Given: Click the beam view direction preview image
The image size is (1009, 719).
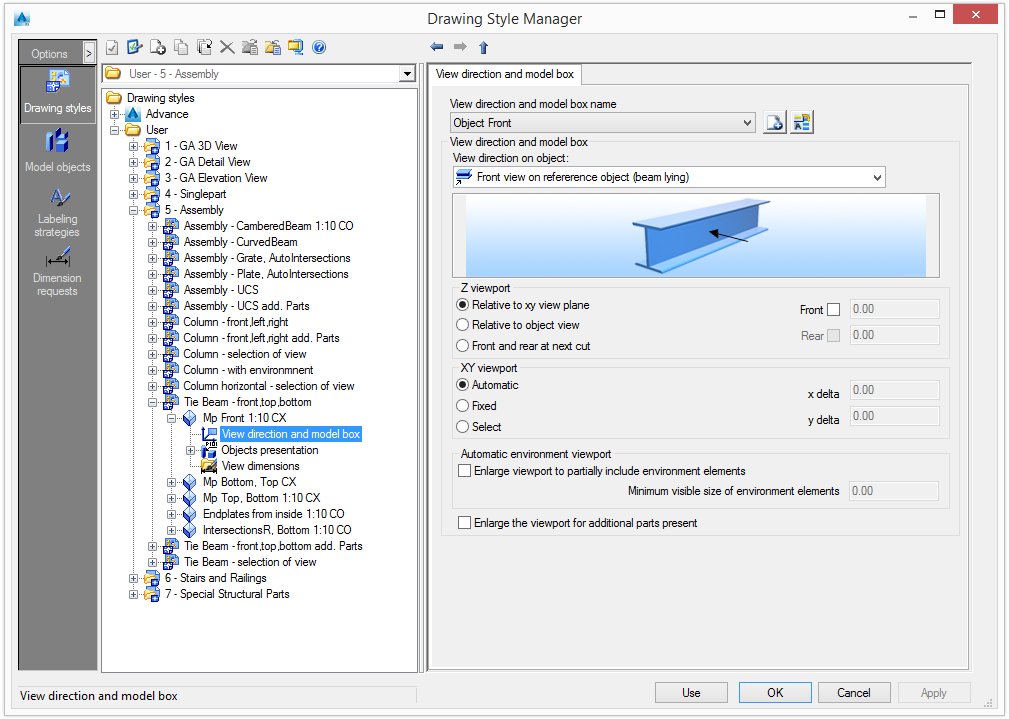Looking at the screenshot, I should point(696,236).
